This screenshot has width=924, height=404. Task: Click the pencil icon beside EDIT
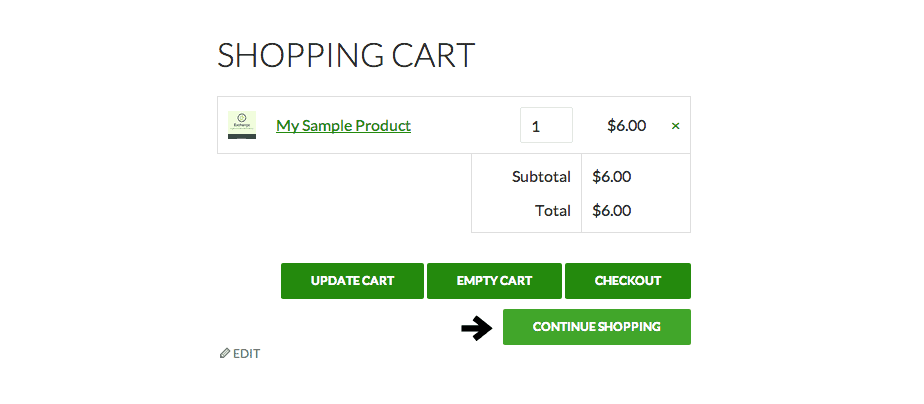(x=225, y=353)
